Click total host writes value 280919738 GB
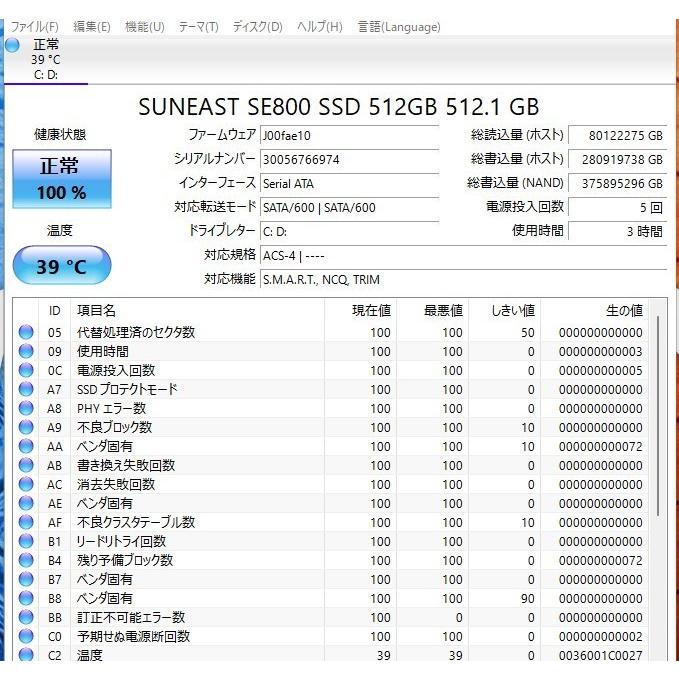The width and height of the screenshot is (679, 679). tap(618, 159)
